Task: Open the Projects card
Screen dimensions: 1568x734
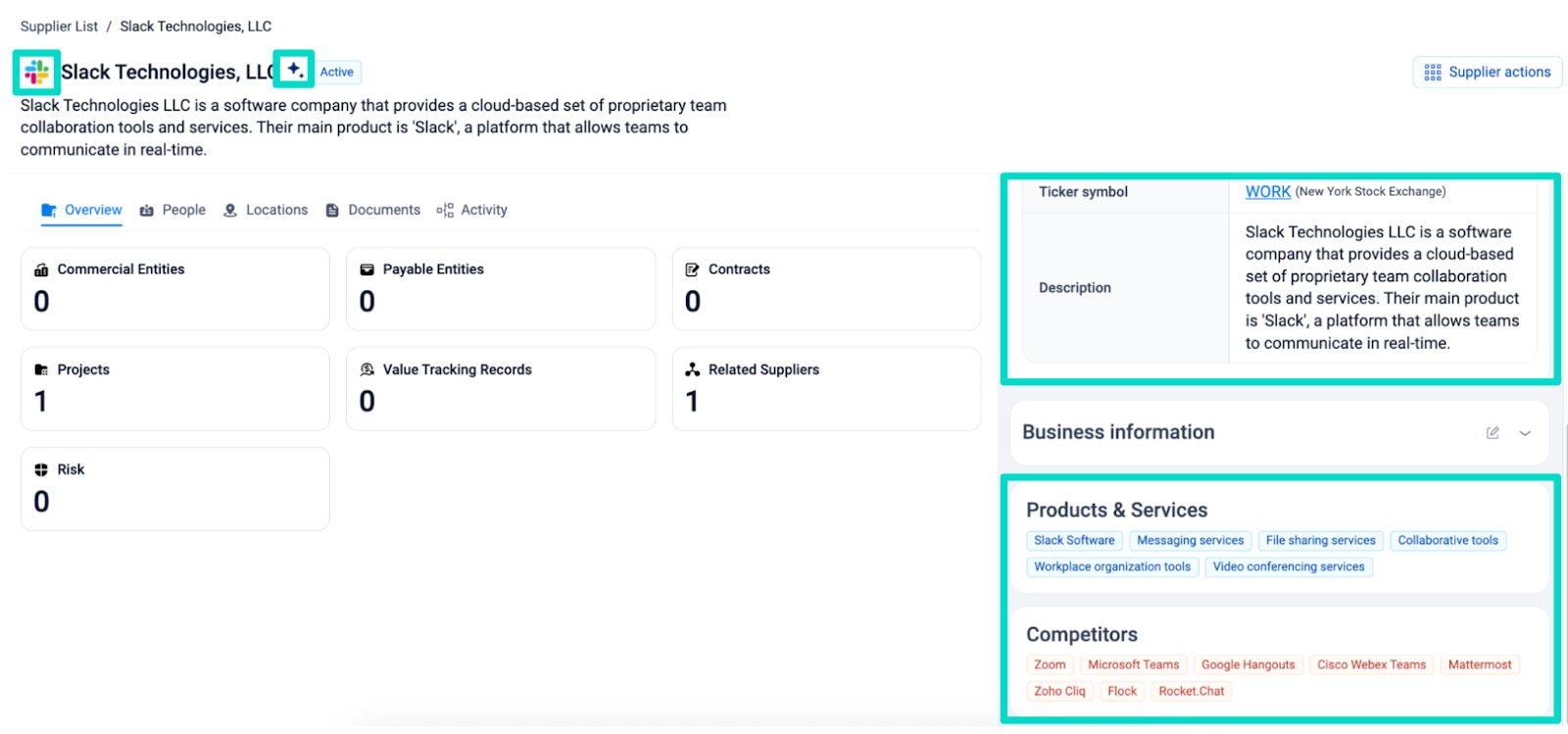Action: (x=174, y=388)
